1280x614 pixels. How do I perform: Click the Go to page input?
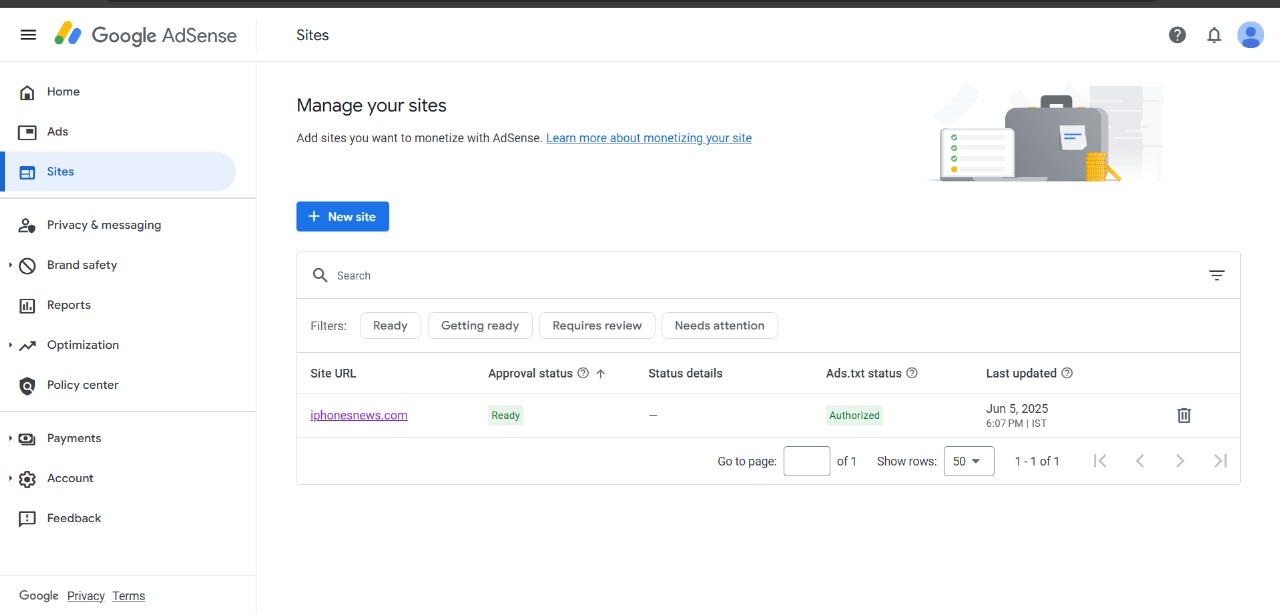[807, 461]
